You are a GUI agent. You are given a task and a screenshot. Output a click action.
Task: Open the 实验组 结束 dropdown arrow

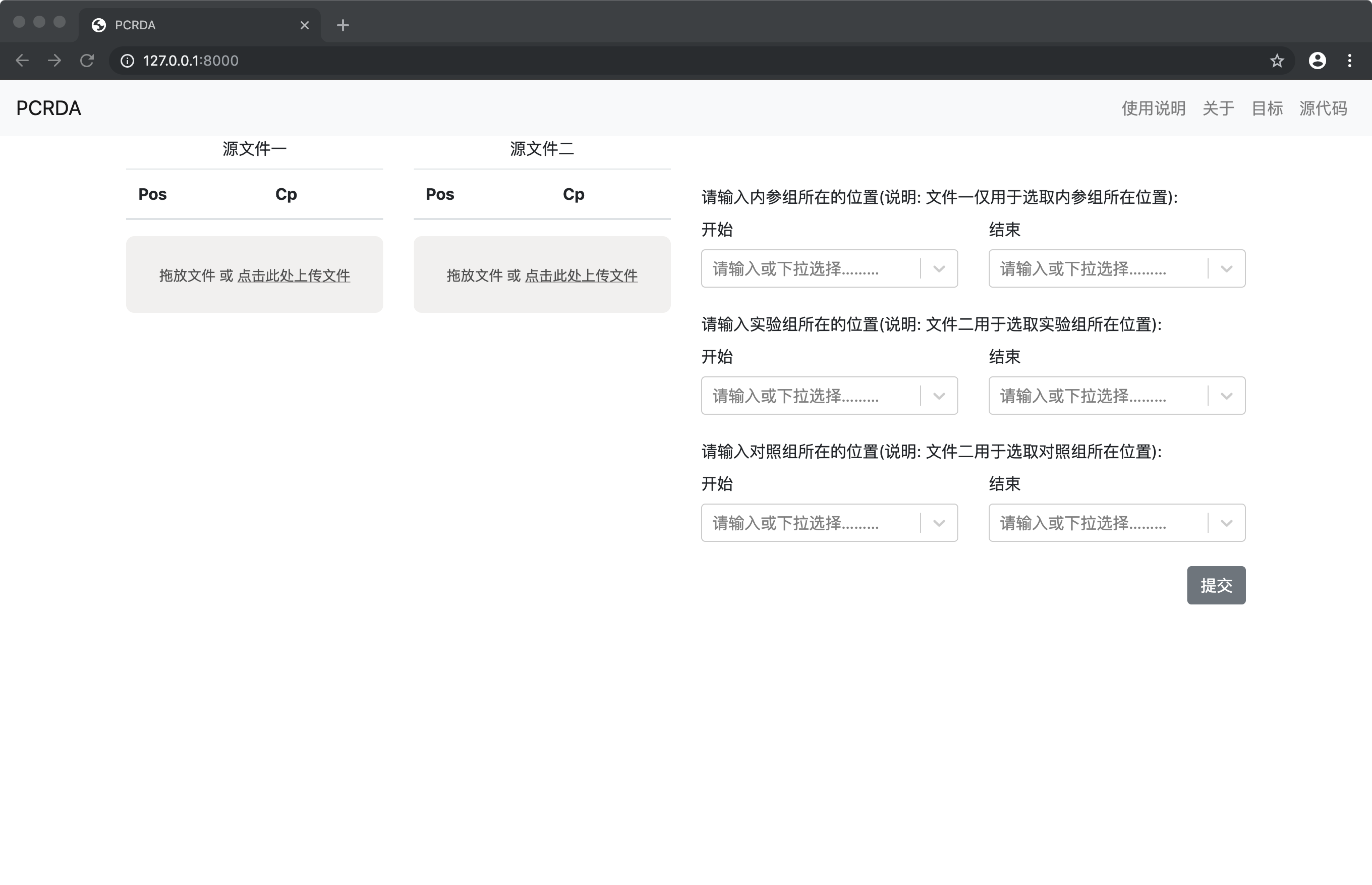click(x=1227, y=395)
